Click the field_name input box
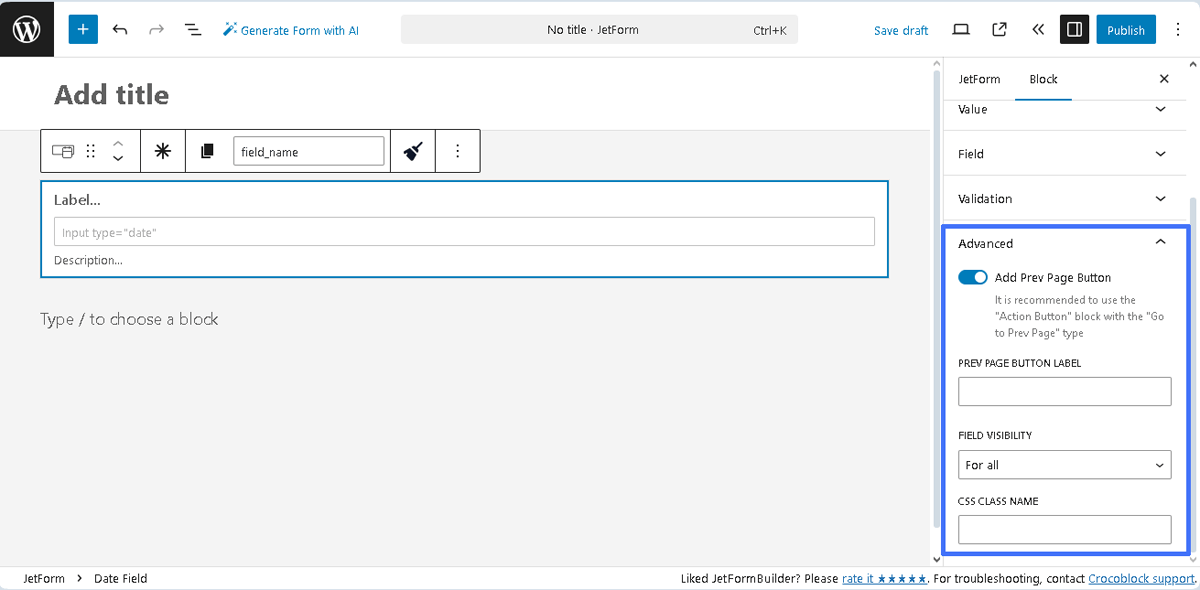The image size is (1200, 590). 308,150
